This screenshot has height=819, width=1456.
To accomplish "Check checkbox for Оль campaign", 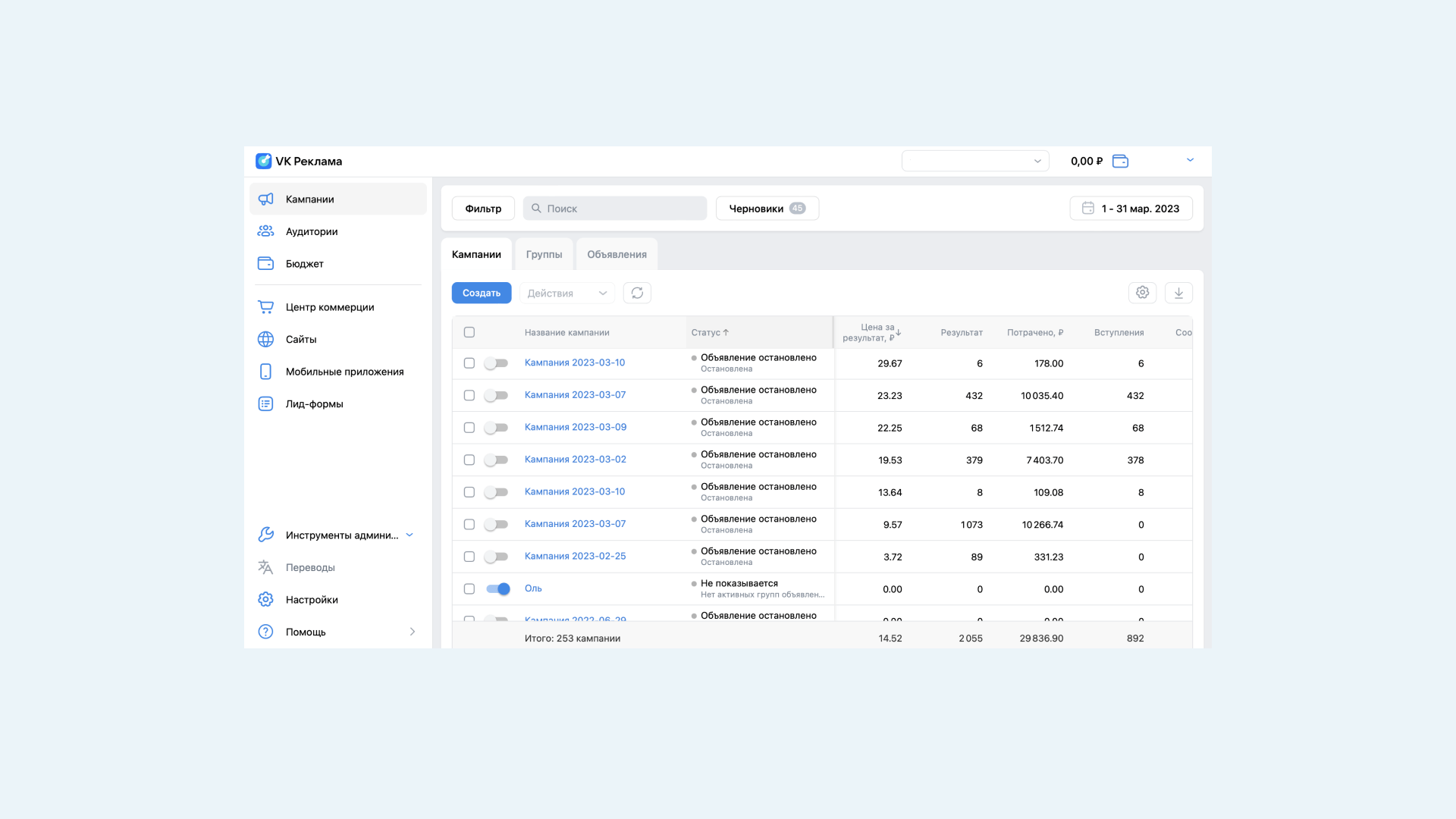I will (x=469, y=588).
